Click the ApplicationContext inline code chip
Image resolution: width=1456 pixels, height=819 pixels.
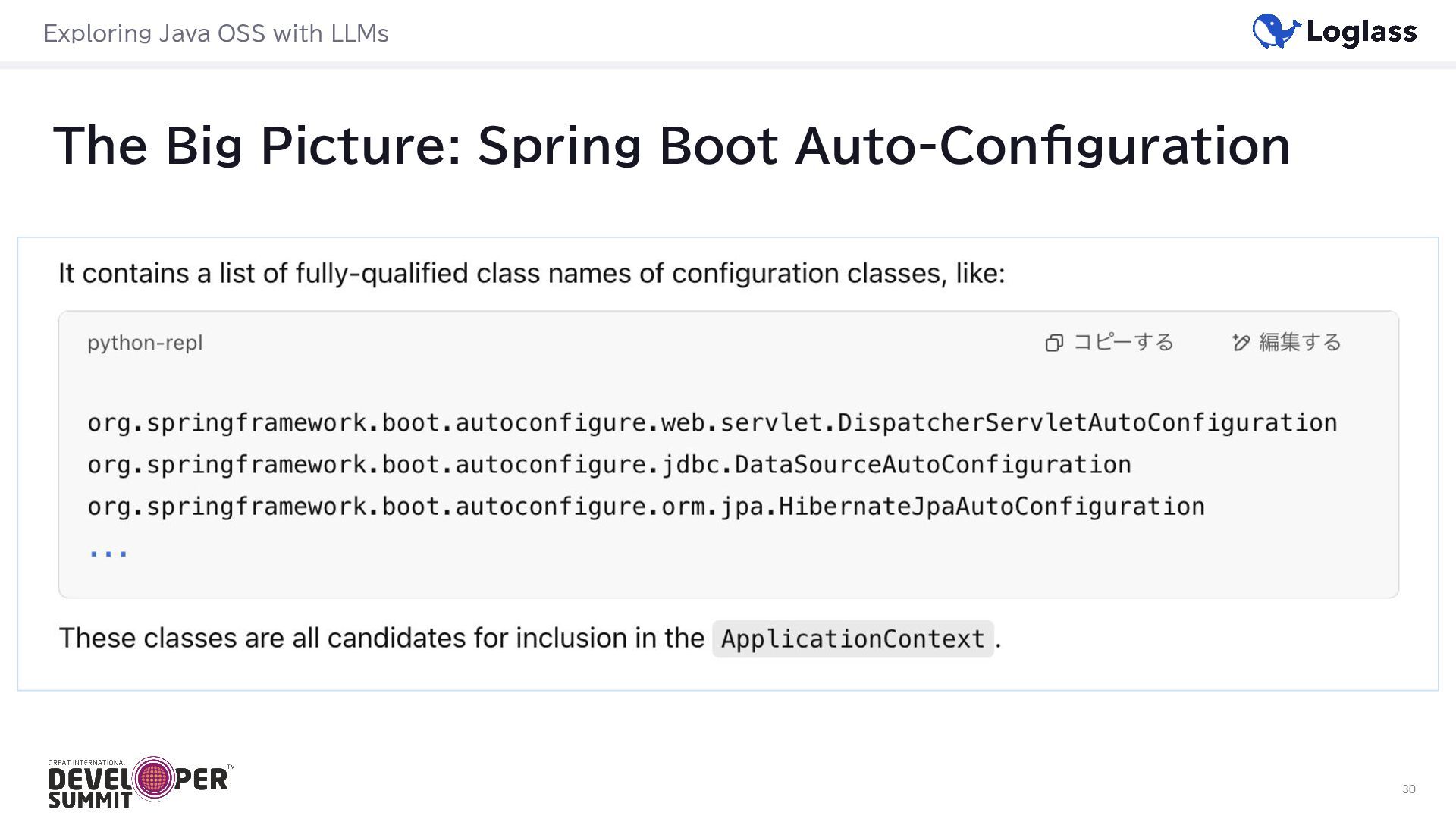tap(852, 639)
